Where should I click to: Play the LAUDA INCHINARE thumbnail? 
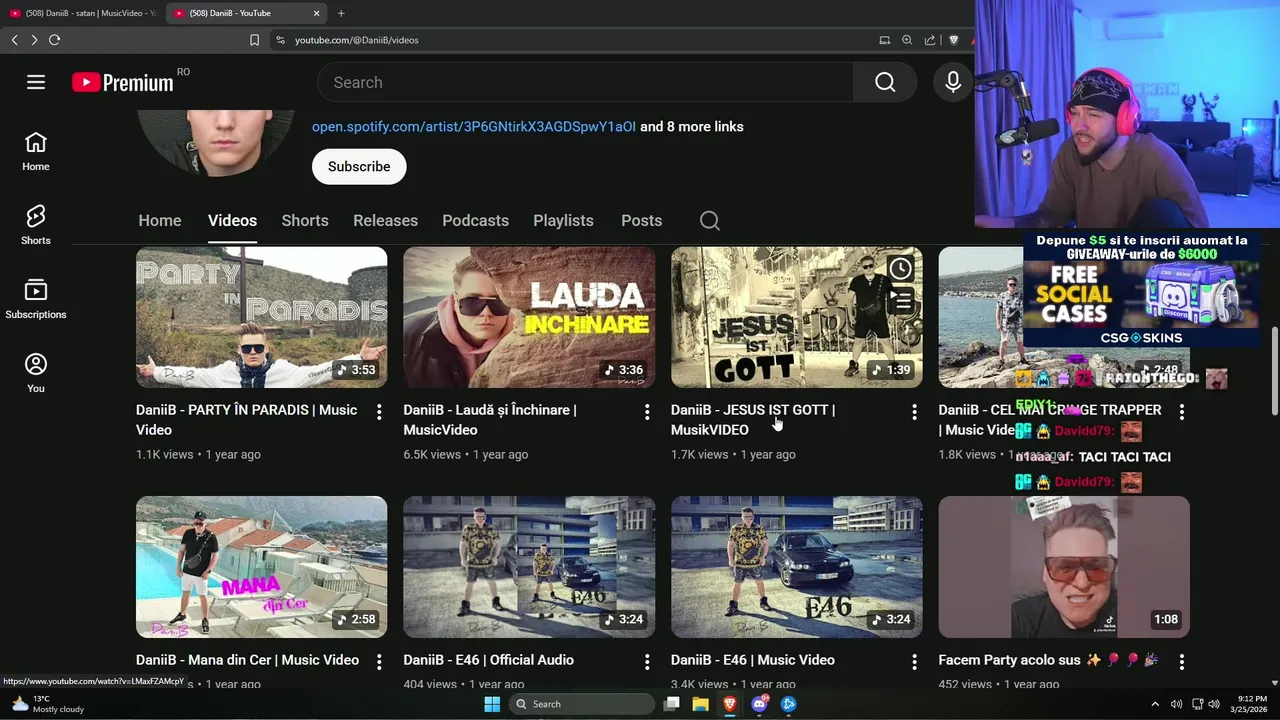coord(529,317)
